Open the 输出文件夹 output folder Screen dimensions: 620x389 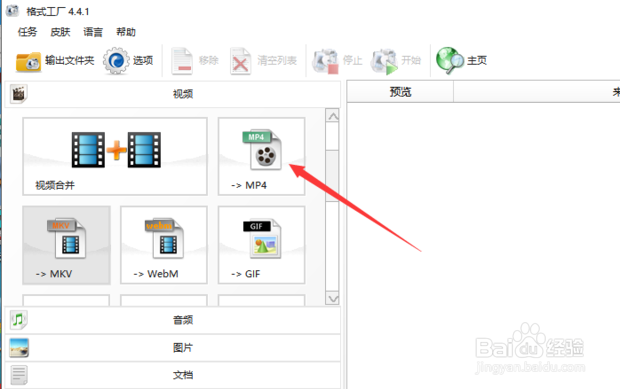[x=55, y=61]
